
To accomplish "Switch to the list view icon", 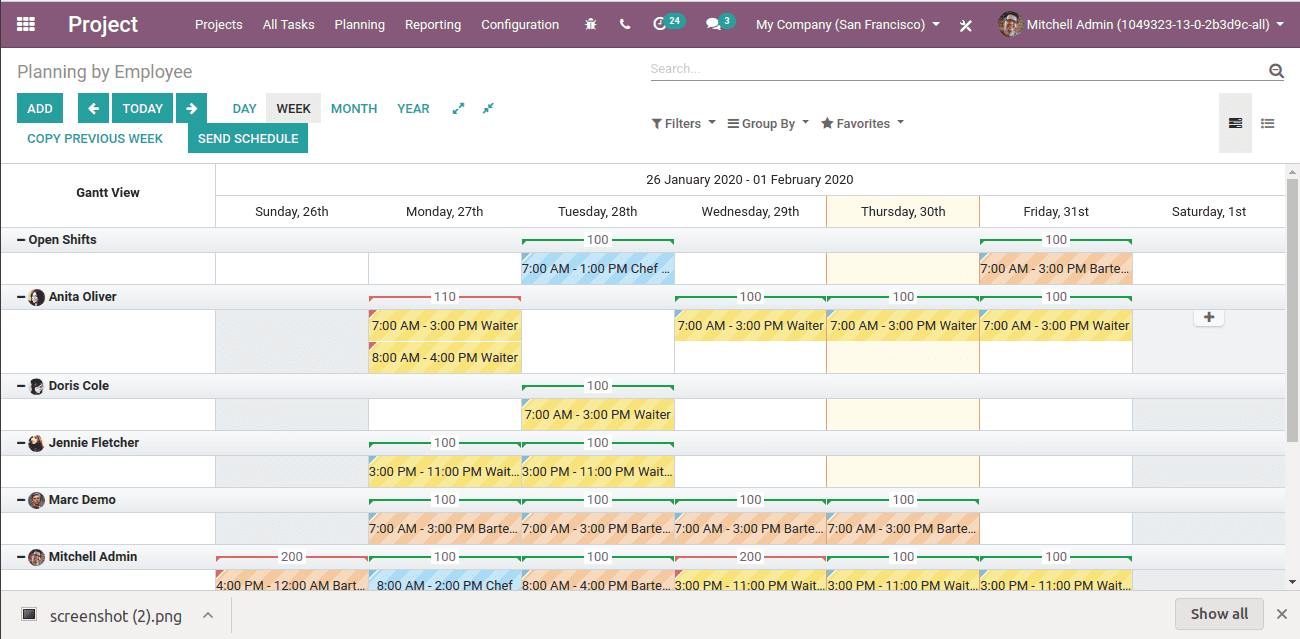I will tap(1267, 123).
